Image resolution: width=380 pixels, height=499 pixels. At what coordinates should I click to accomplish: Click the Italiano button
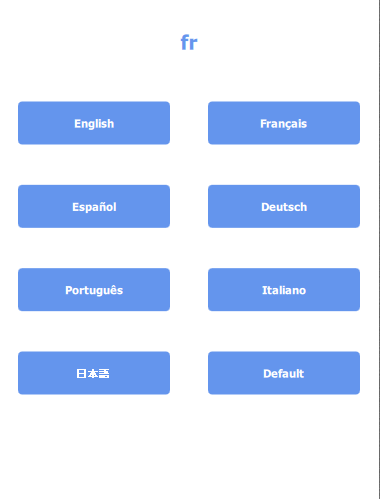[284, 290]
